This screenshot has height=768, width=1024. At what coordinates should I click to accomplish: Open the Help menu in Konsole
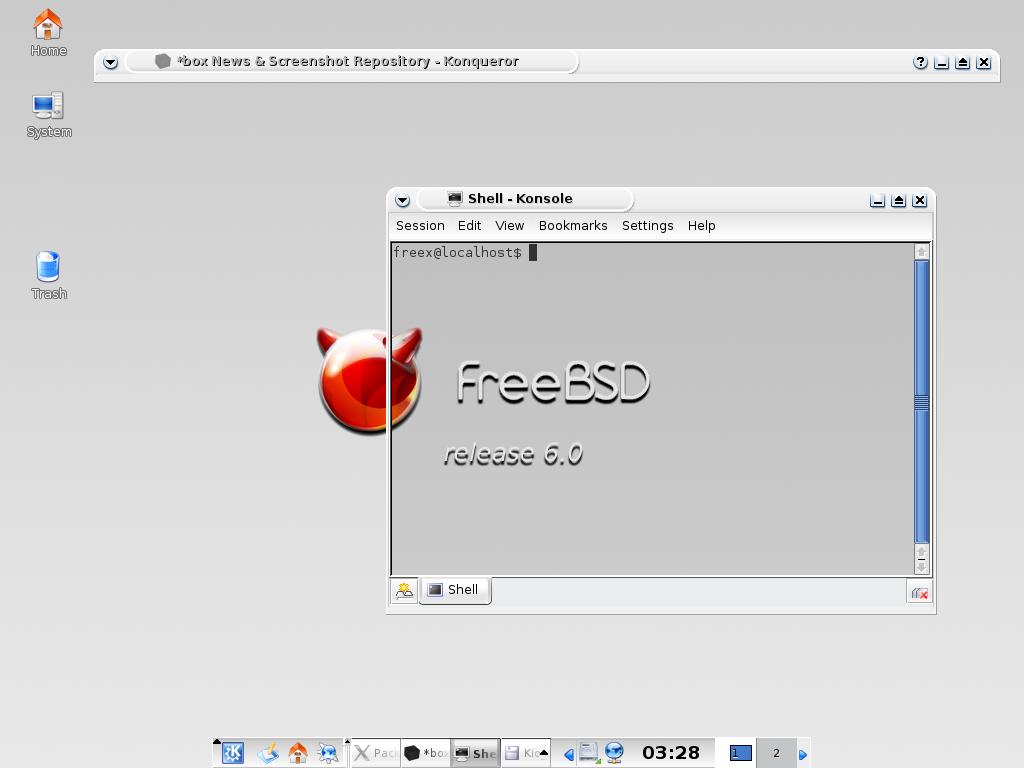(701, 225)
